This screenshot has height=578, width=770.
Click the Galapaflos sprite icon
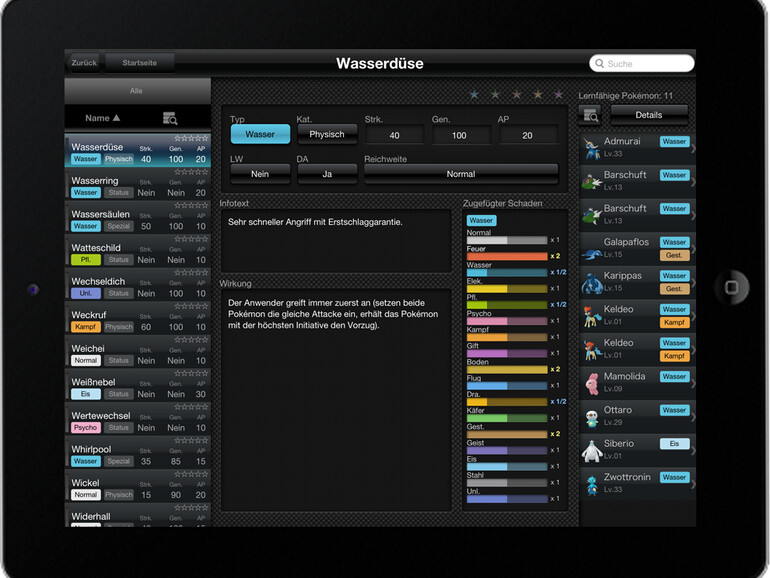click(x=591, y=253)
